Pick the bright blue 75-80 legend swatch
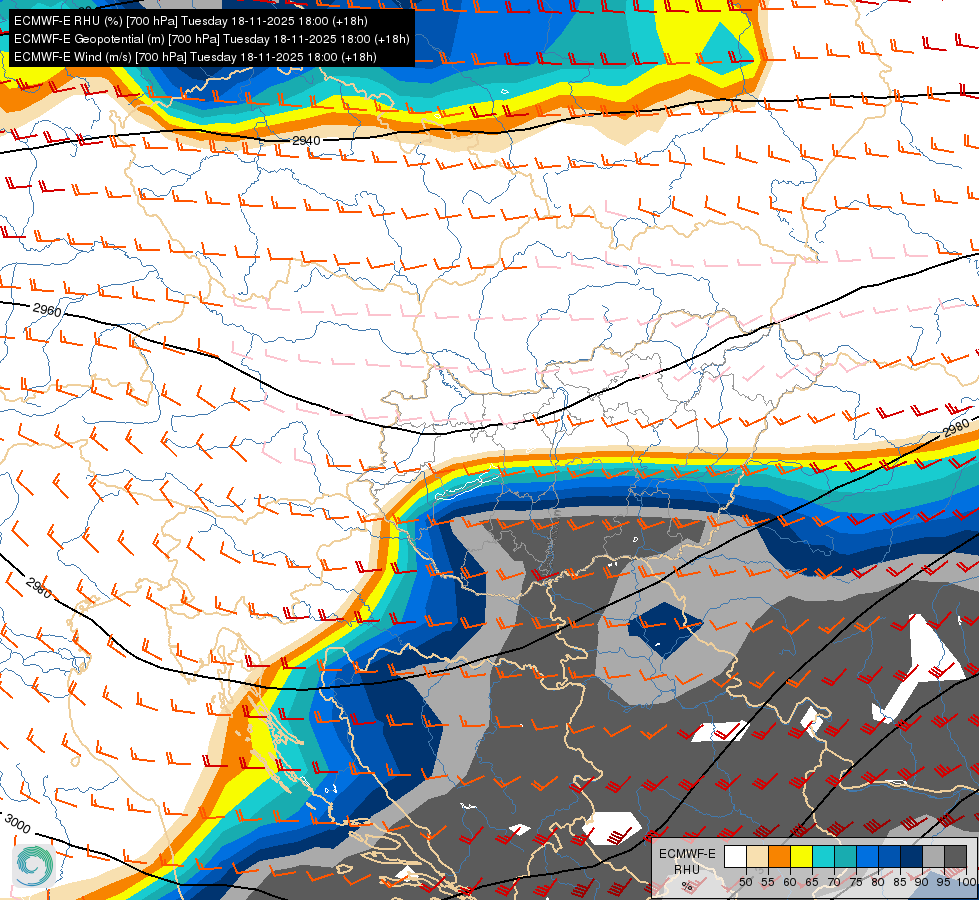The height and width of the screenshot is (900, 979). coord(867,856)
